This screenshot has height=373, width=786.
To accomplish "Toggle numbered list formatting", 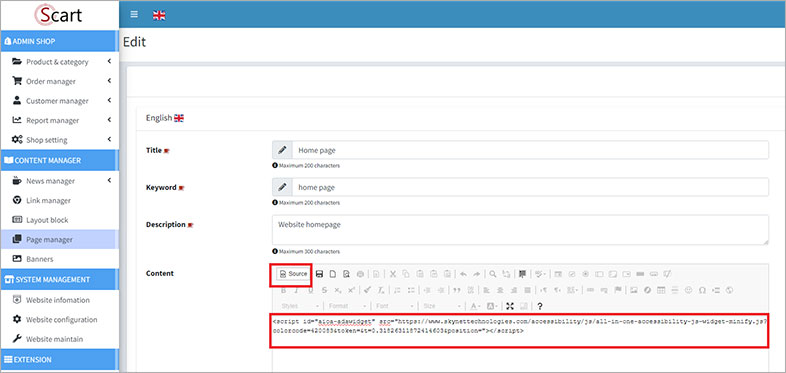I will tap(398, 290).
